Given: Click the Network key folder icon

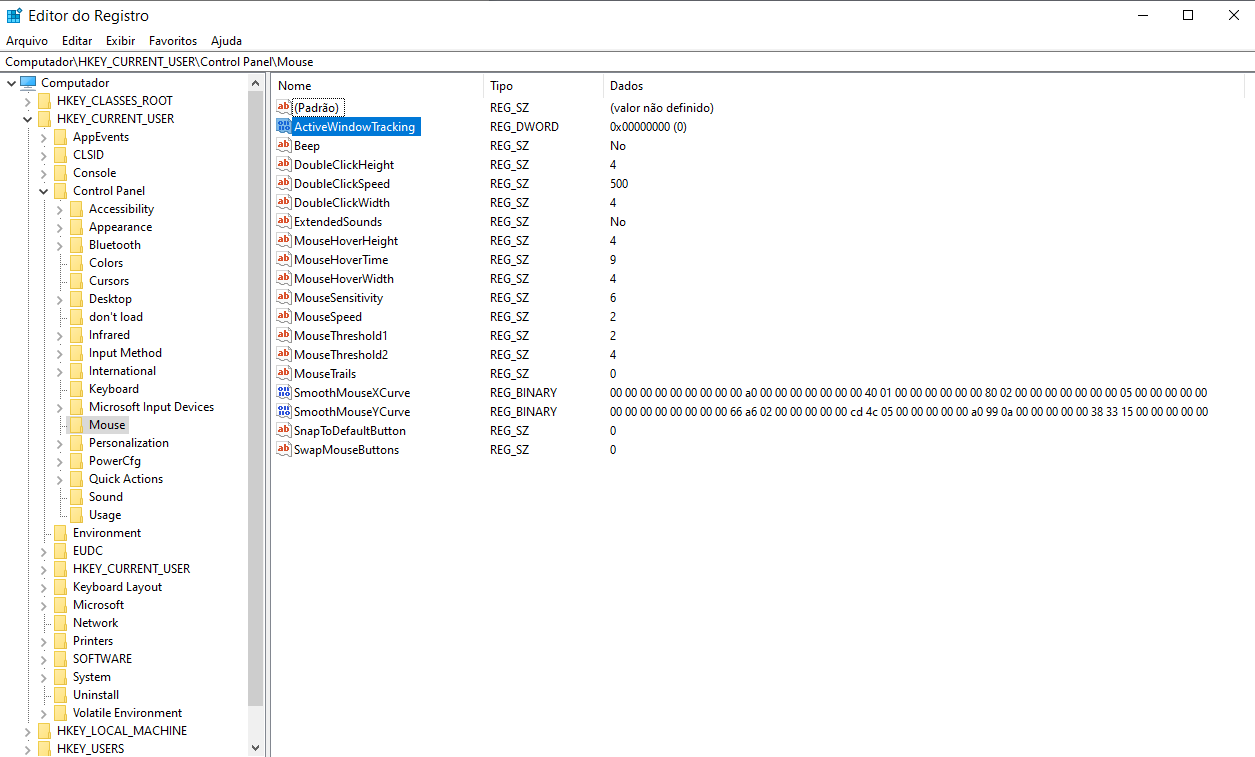Looking at the screenshot, I should point(61,623).
